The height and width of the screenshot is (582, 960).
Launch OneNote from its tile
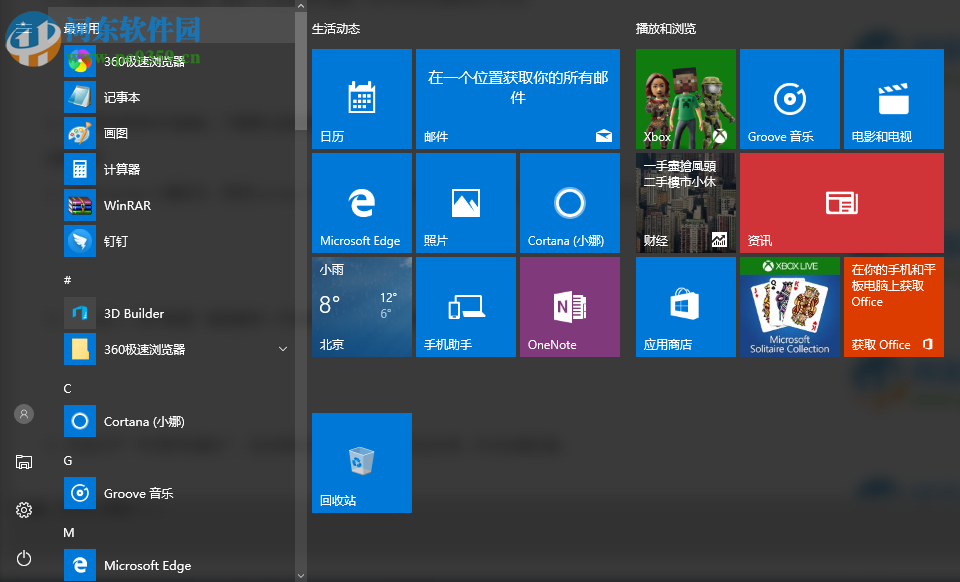coord(569,306)
